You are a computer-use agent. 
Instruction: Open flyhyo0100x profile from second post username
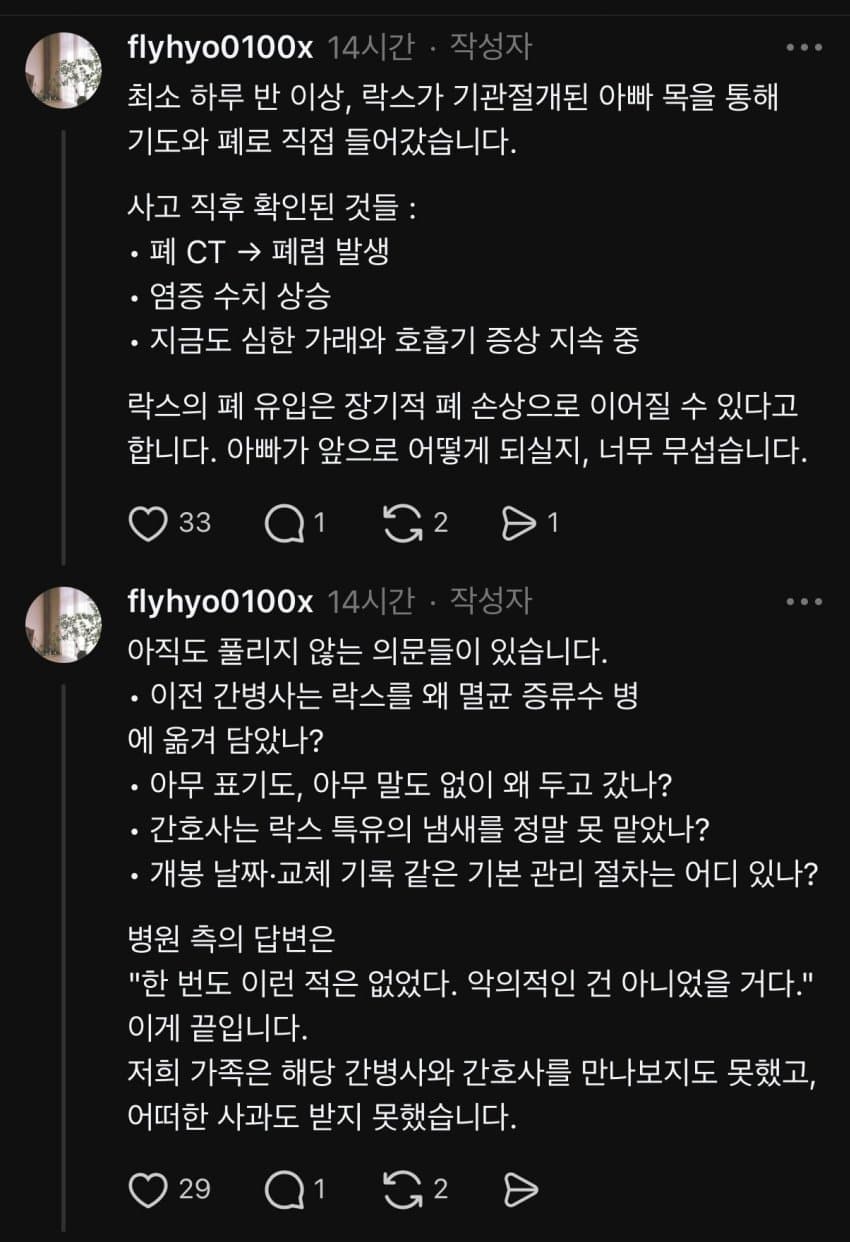click(x=220, y=601)
